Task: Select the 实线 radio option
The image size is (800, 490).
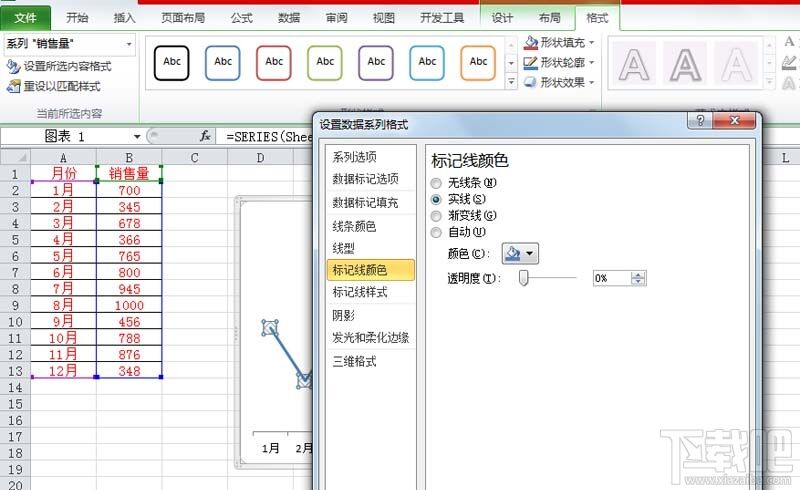Action: [436, 200]
